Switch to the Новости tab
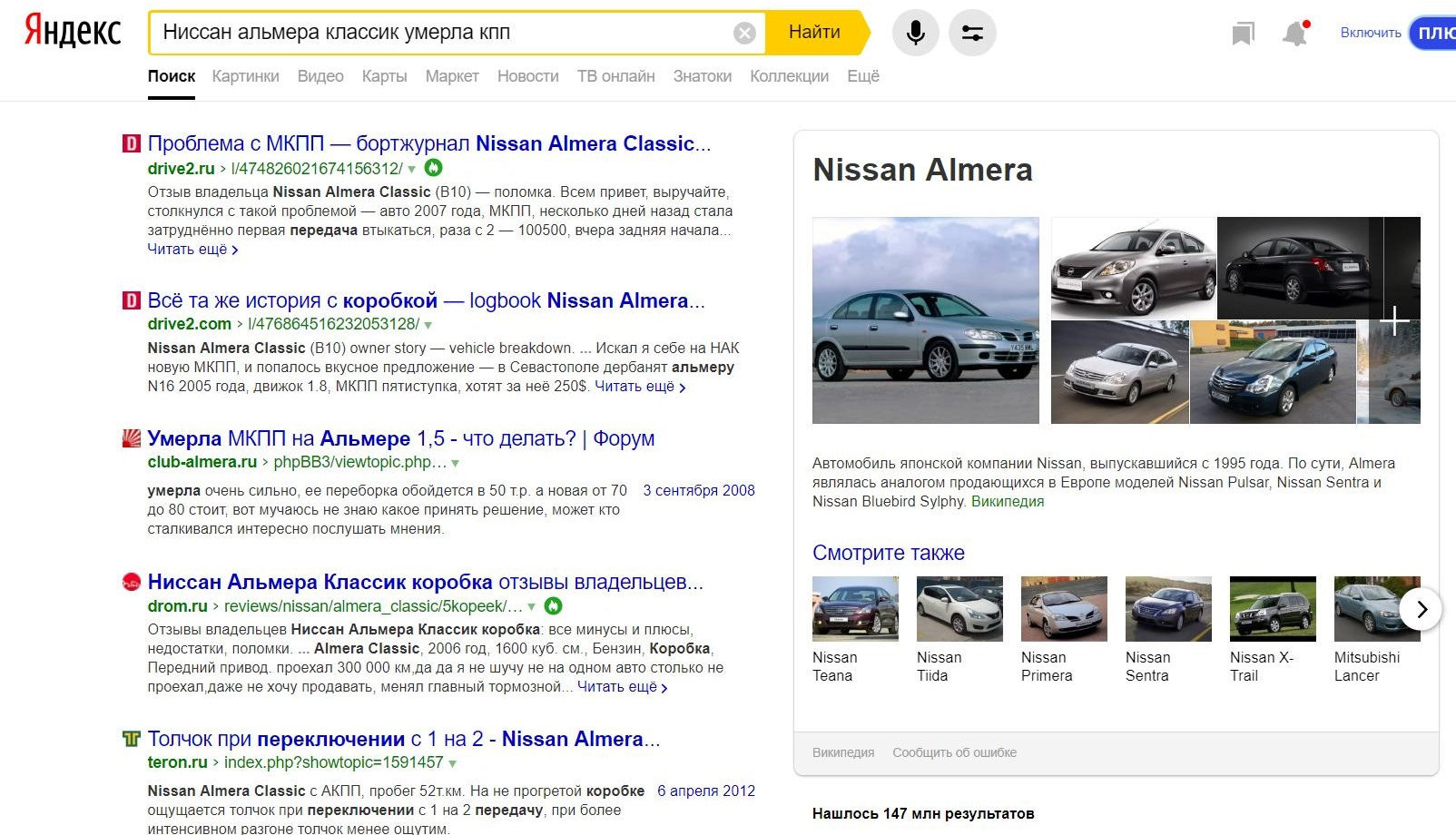The width and height of the screenshot is (1456, 835). click(528, 76)
